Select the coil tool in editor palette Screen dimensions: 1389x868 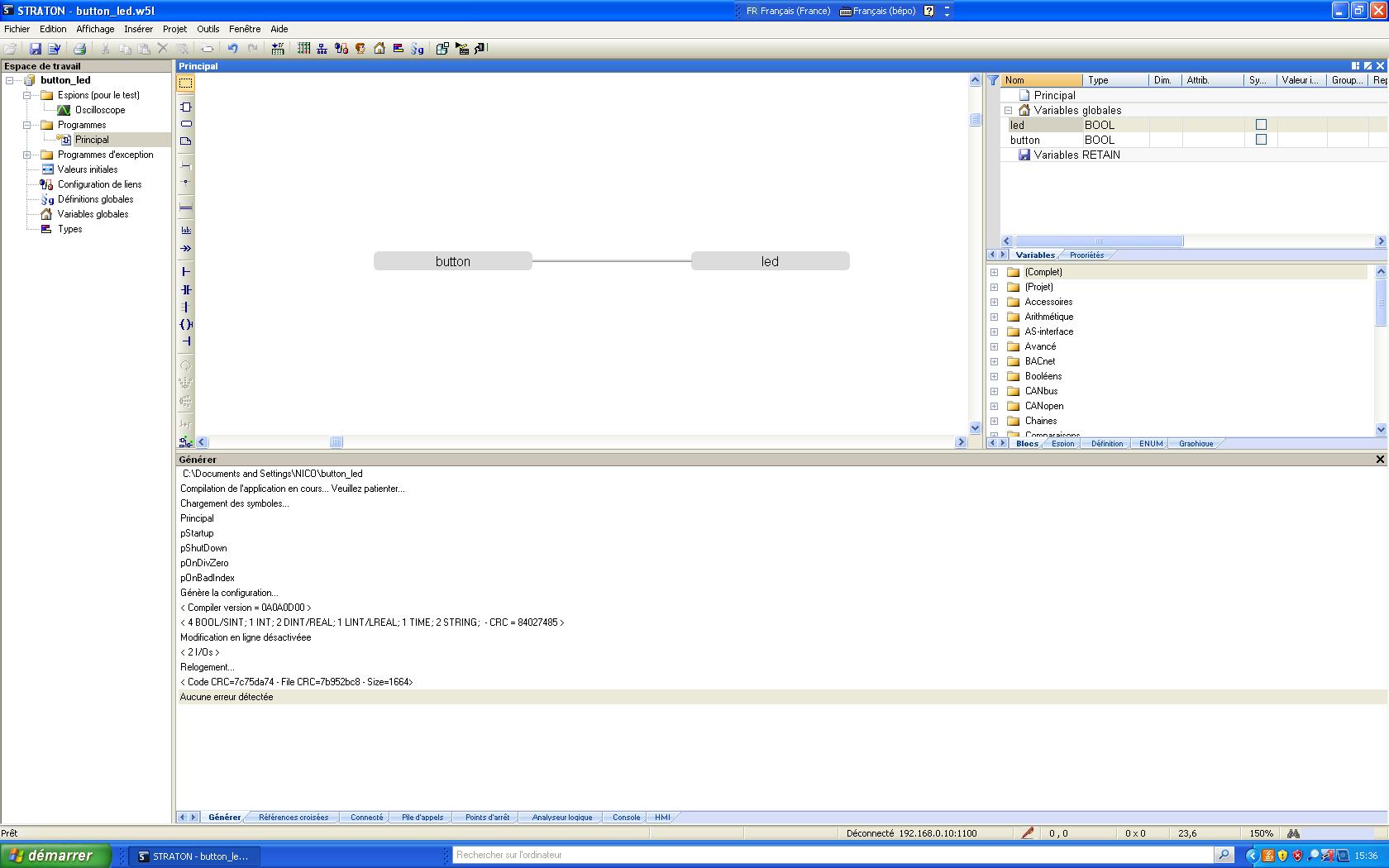186,324
